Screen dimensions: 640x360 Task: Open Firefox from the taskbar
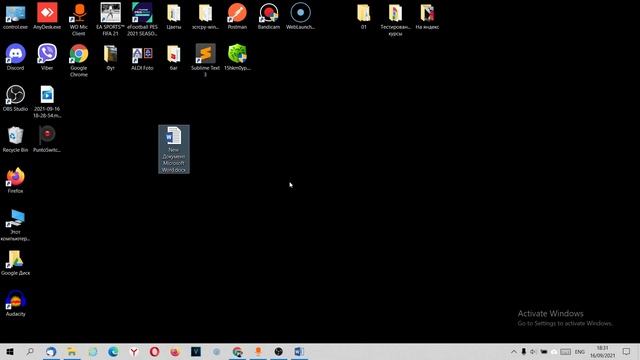click(x=175, y=352)
